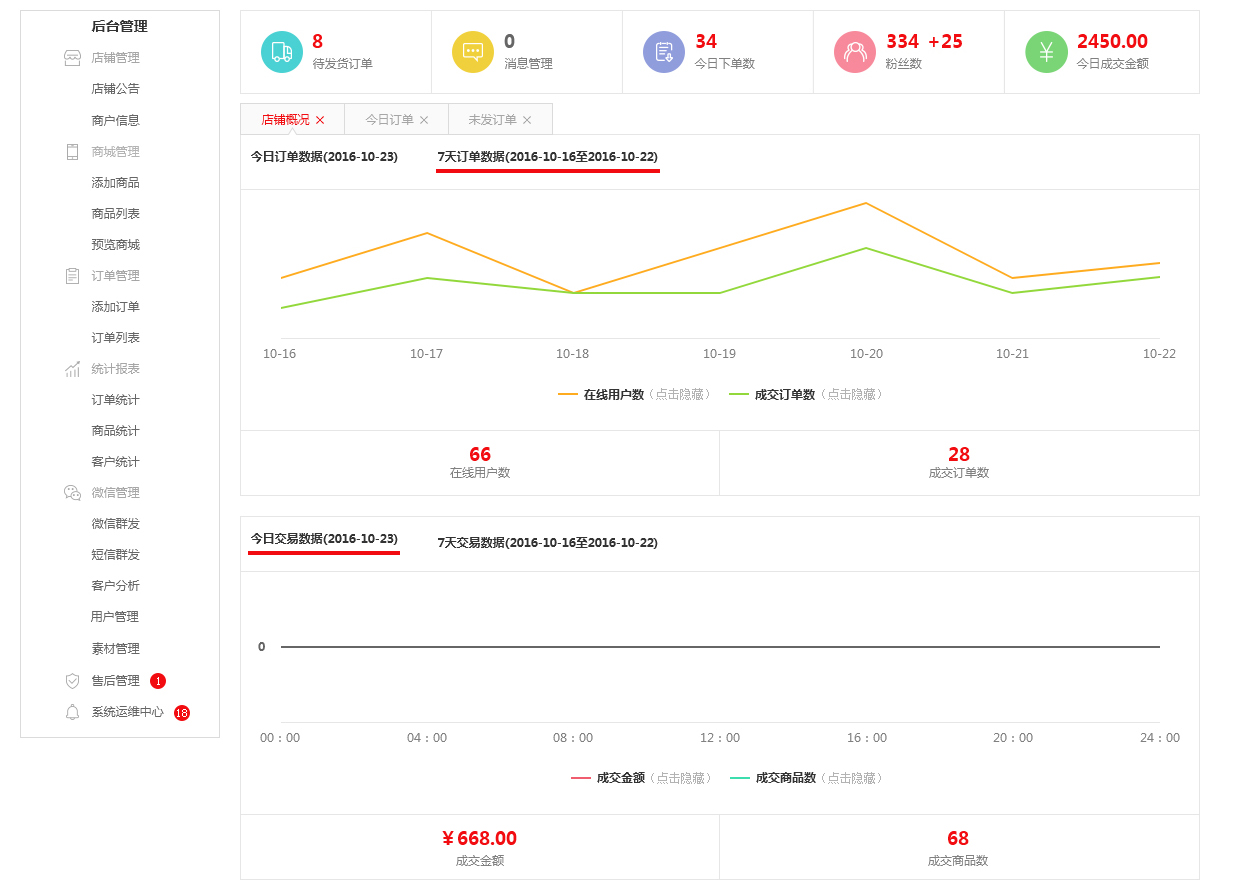Collapse the 店铺管理 menu group
The image size is (1240, 891).
(115, 58)
